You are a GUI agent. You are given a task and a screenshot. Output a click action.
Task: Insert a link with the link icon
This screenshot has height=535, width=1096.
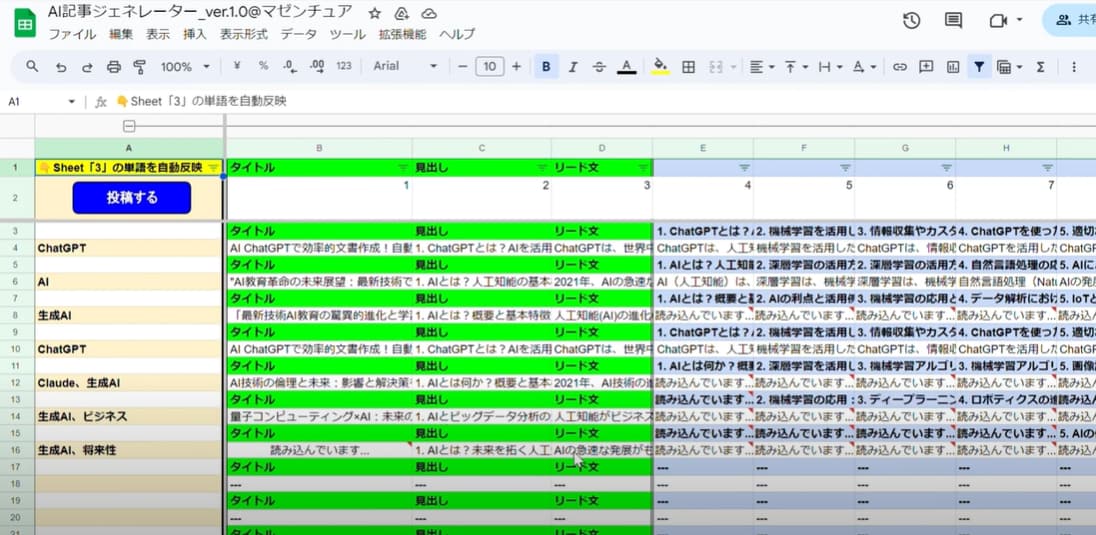900,66
